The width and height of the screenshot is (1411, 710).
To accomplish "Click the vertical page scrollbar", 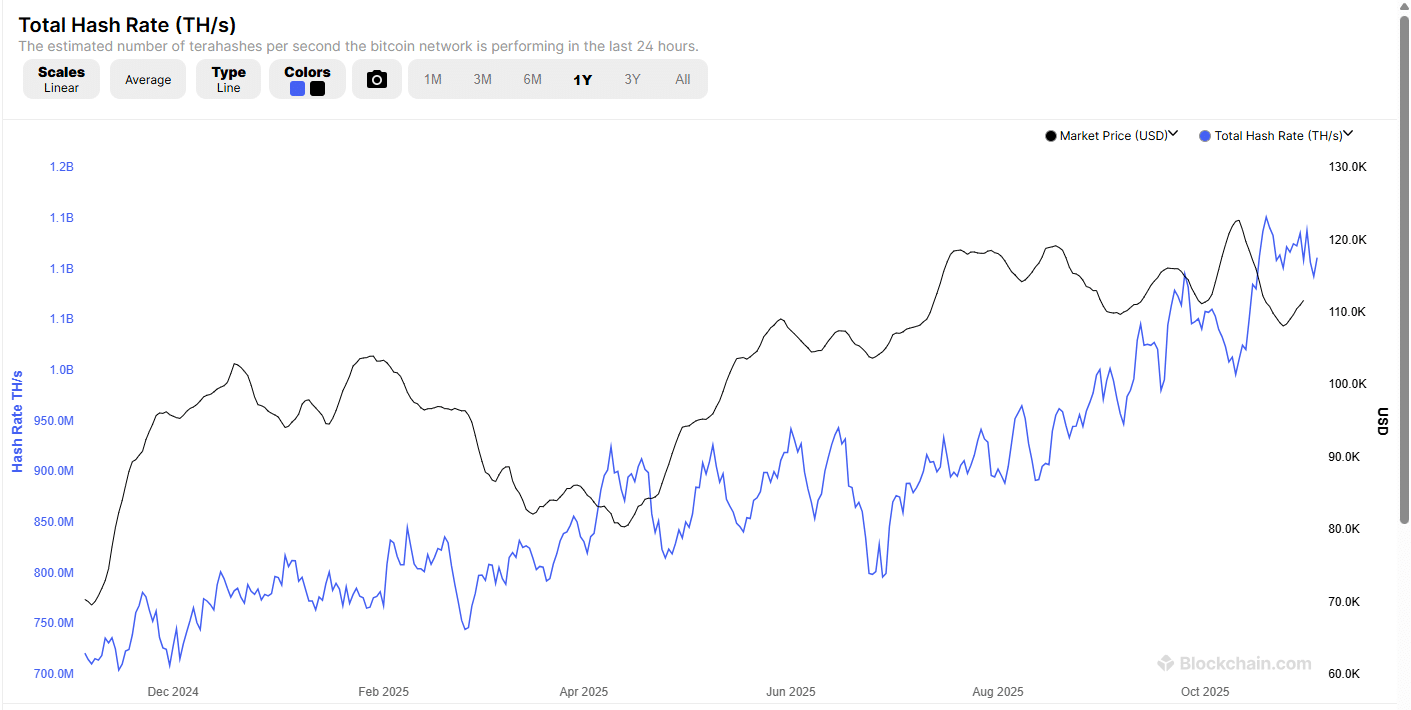I will click(x=1404, y=270).
